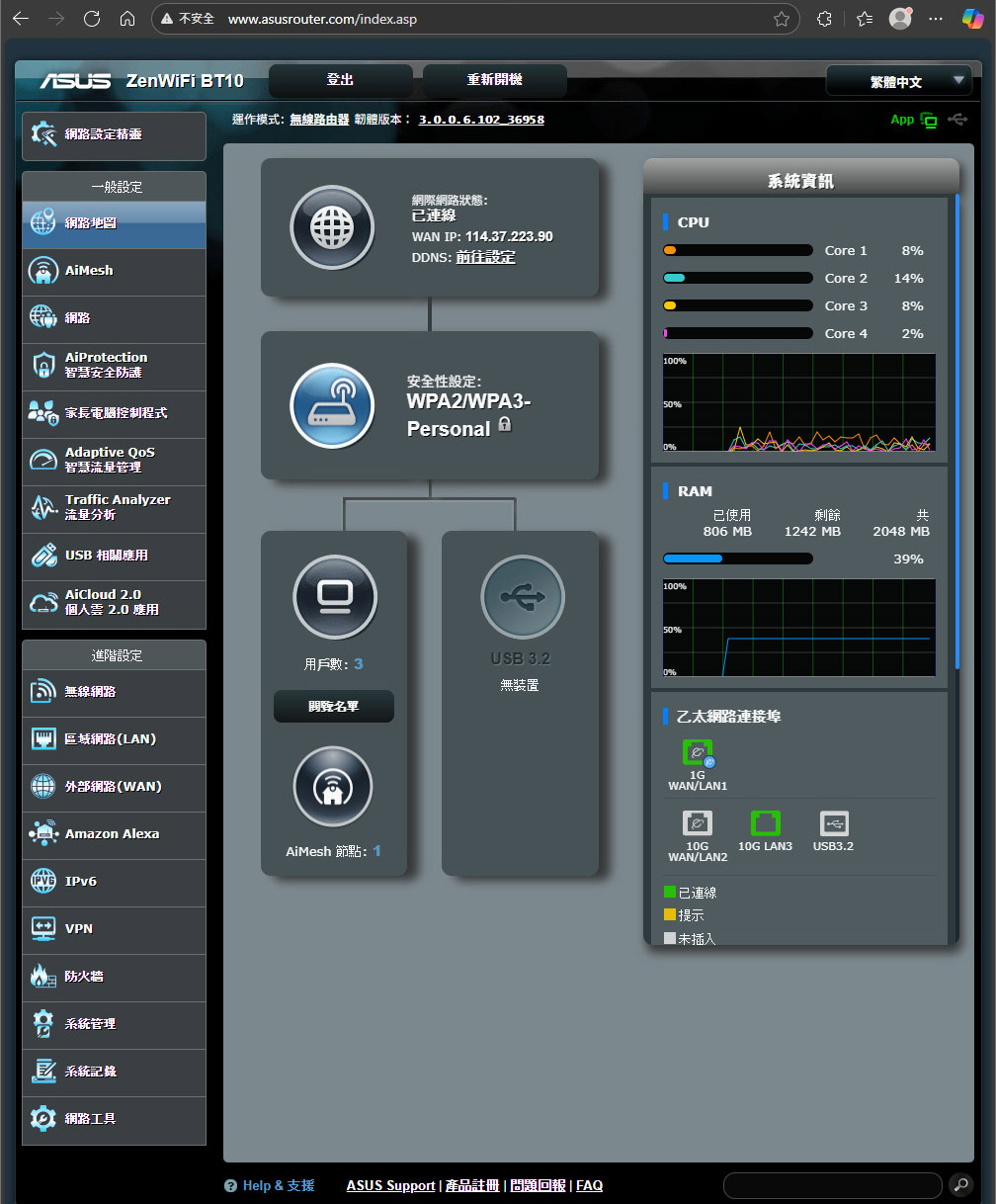The image size is (996, 1204).
Task: Open the 網路設定精靈 setup wizard
Action: coord(114,135)
